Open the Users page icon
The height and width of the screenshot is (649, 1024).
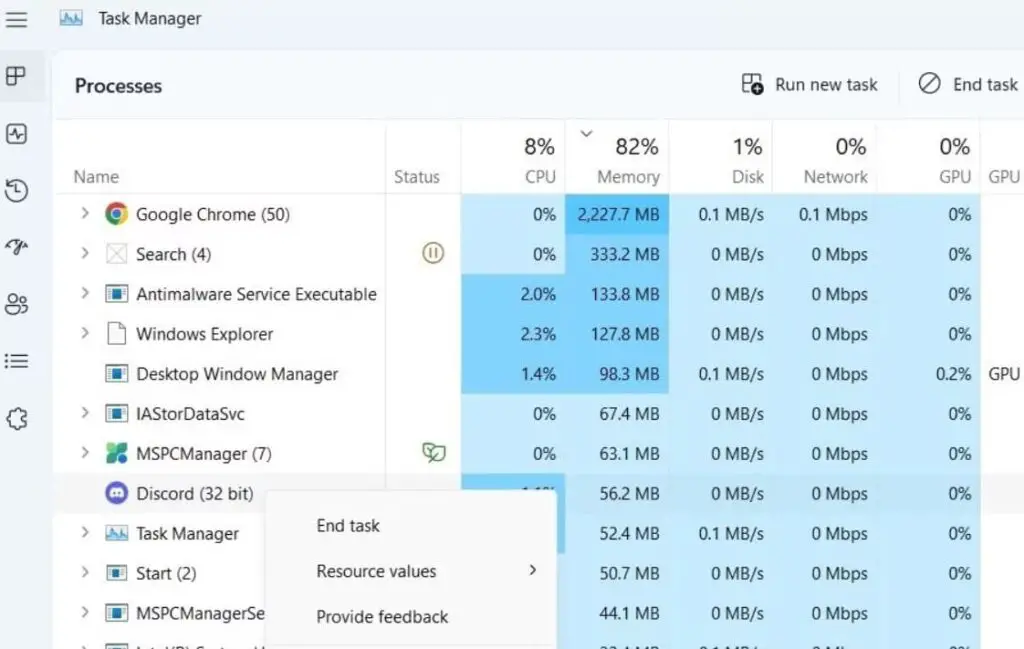tap(16, 305)
